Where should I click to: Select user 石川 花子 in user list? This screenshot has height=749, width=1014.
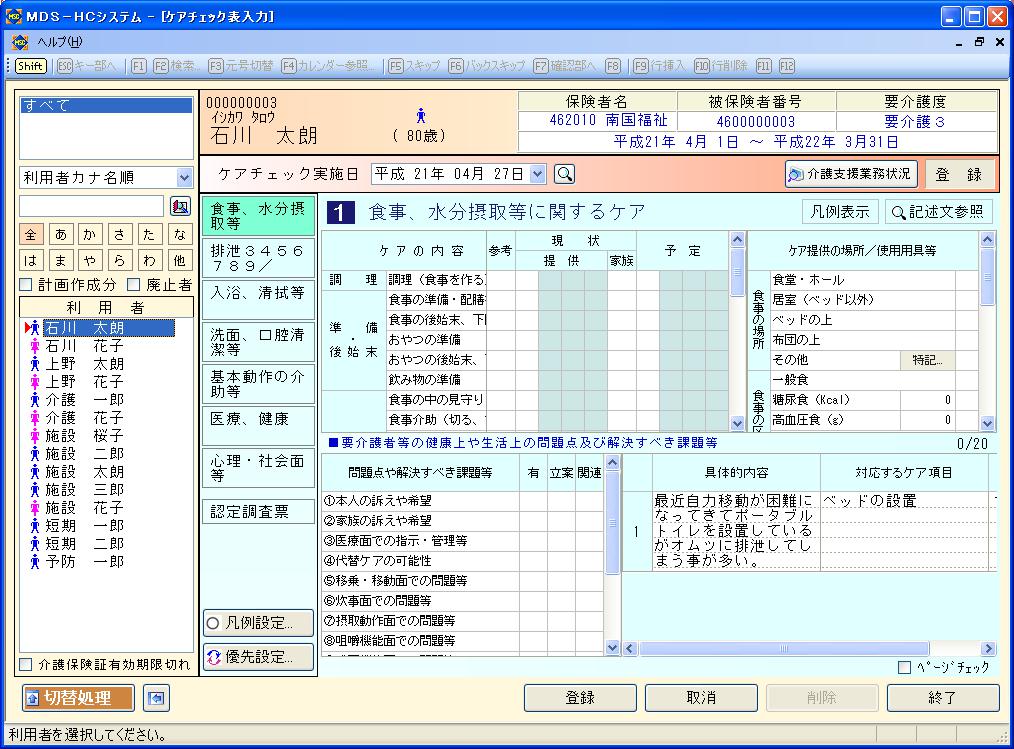[x=83, y=346]
